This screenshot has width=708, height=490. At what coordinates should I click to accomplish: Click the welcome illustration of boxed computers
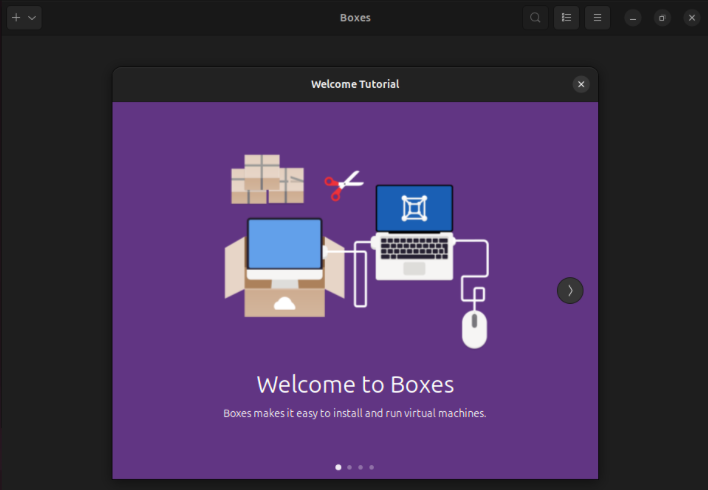point(357,251)
